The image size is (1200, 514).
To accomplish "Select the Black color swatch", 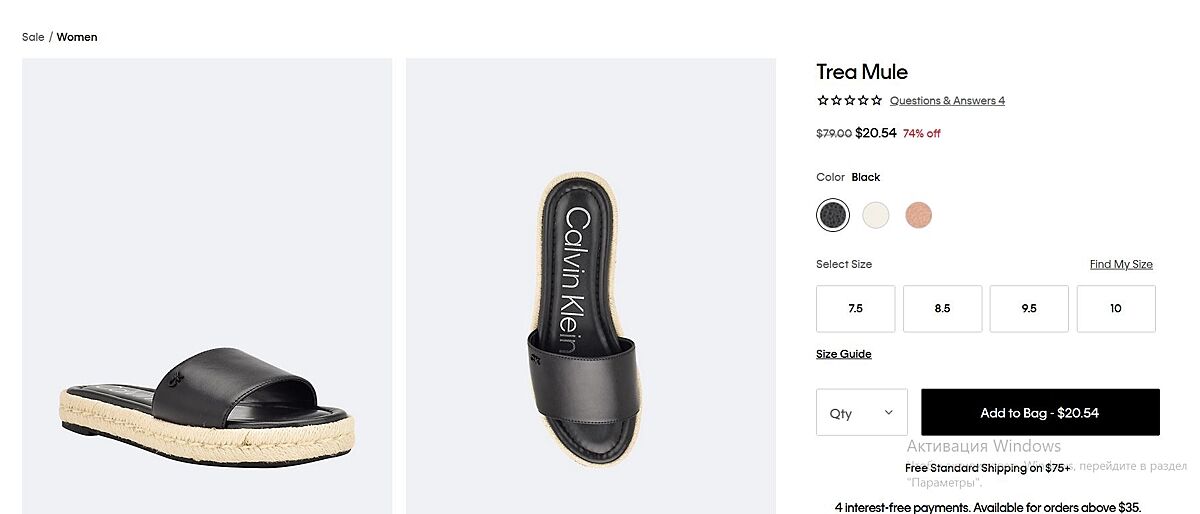I will click(833, 215).
